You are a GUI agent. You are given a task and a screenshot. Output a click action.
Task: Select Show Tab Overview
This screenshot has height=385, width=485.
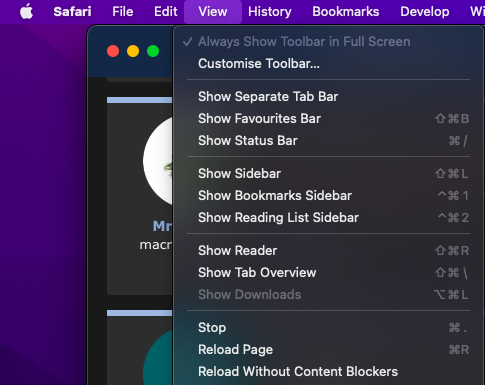(328, 273)
